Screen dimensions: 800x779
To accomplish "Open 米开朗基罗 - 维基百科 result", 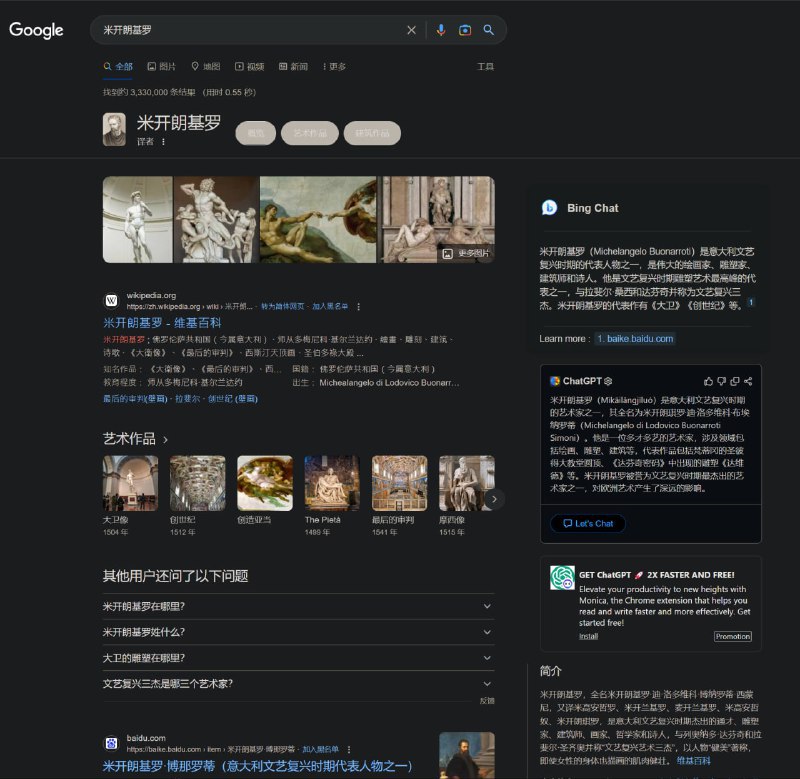I will (162, 323).
